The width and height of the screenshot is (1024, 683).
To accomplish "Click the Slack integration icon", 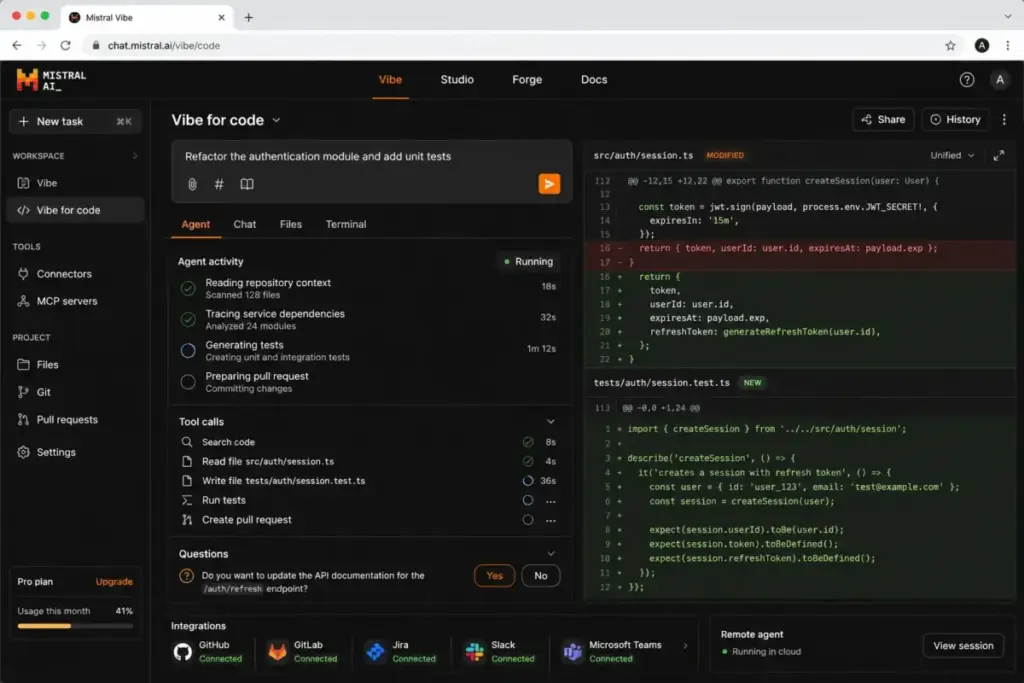I will point(475,652).
